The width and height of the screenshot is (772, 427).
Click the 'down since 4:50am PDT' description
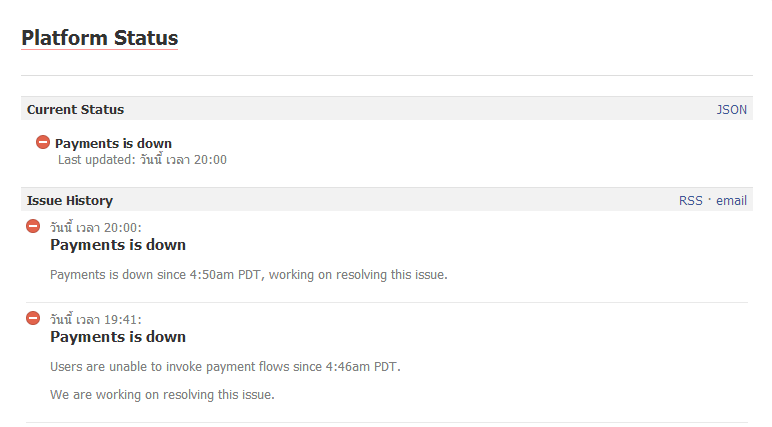pos(248,274)
